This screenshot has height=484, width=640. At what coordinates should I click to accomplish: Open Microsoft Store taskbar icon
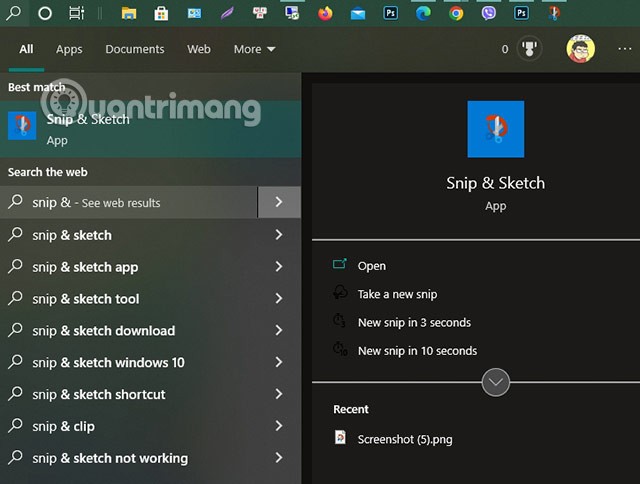[x=161, y=13]
